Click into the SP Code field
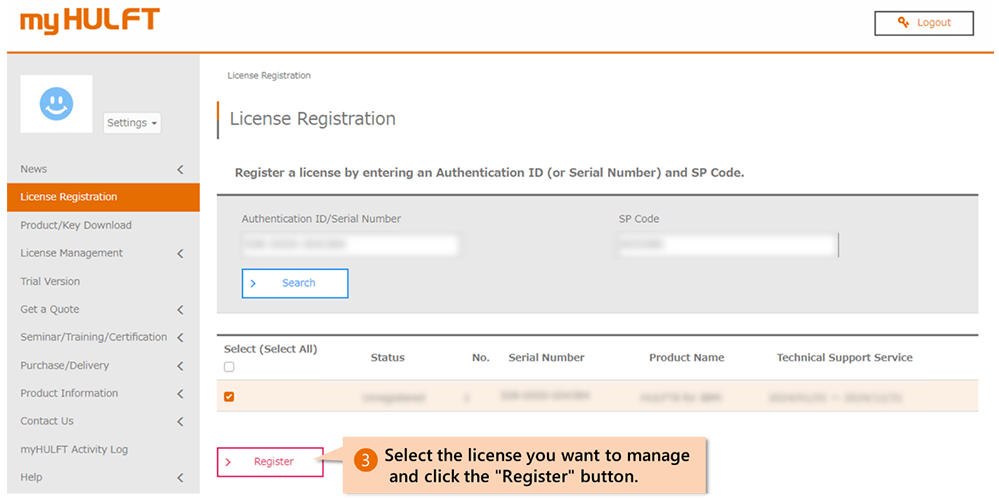Image resolution: width=999 pixels, height=501 pixels. tap(726, 245)
